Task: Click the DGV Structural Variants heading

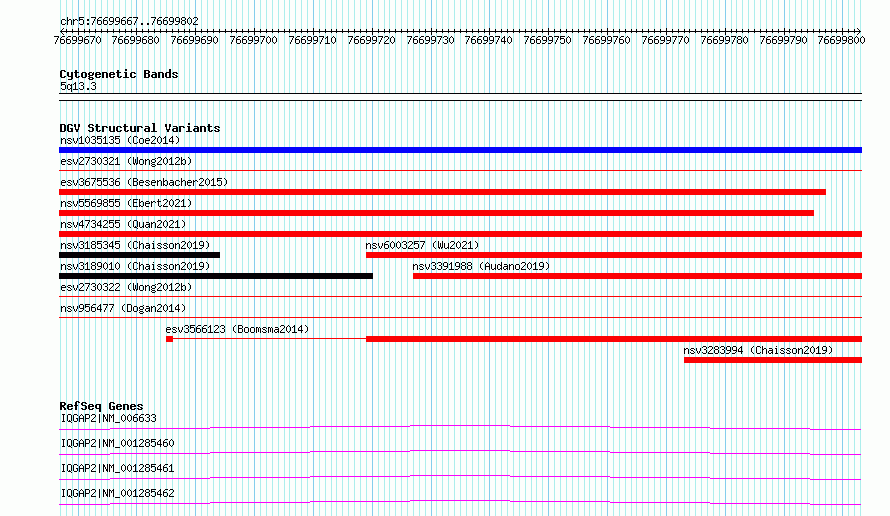Action: pyautogui.click(x=140, y=128)
